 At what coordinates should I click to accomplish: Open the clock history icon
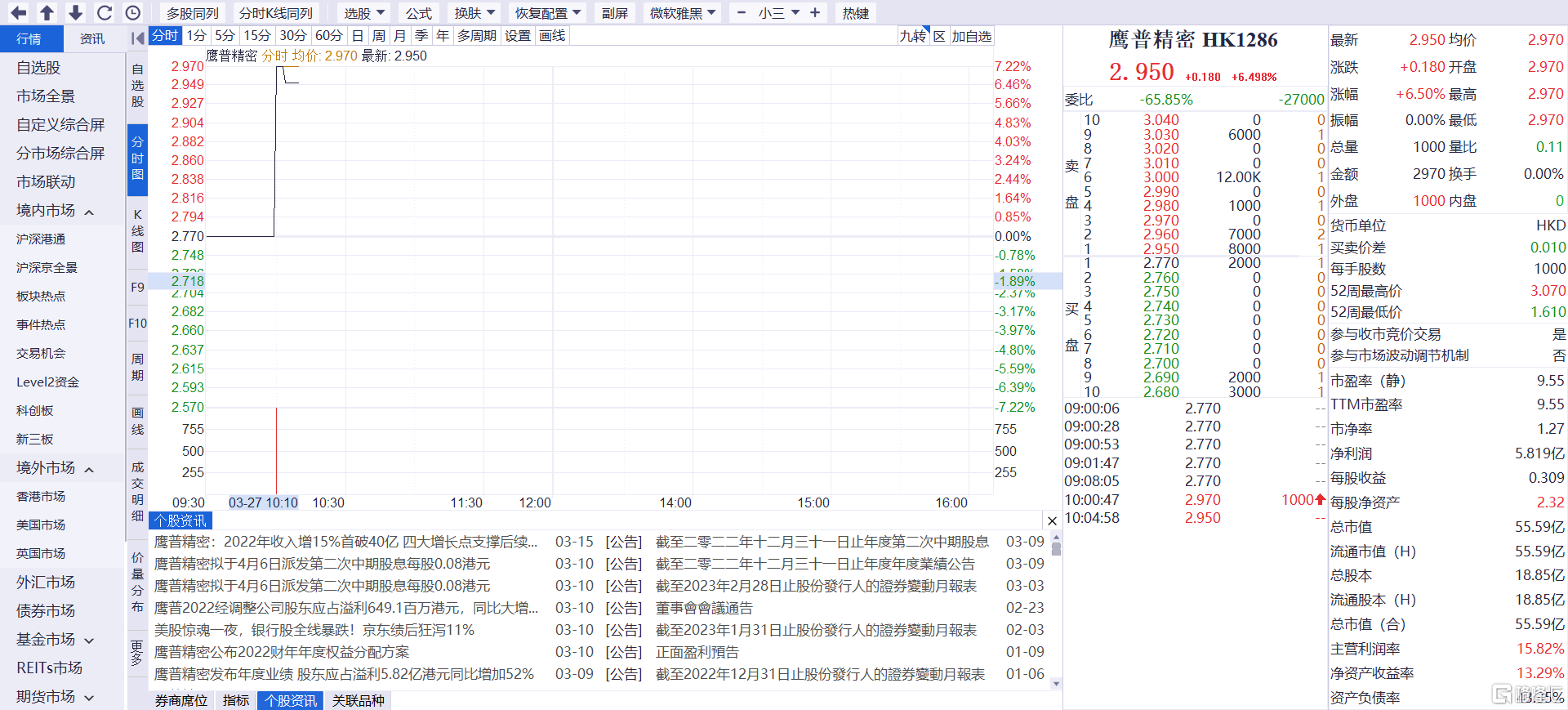(x=133, y=13)
